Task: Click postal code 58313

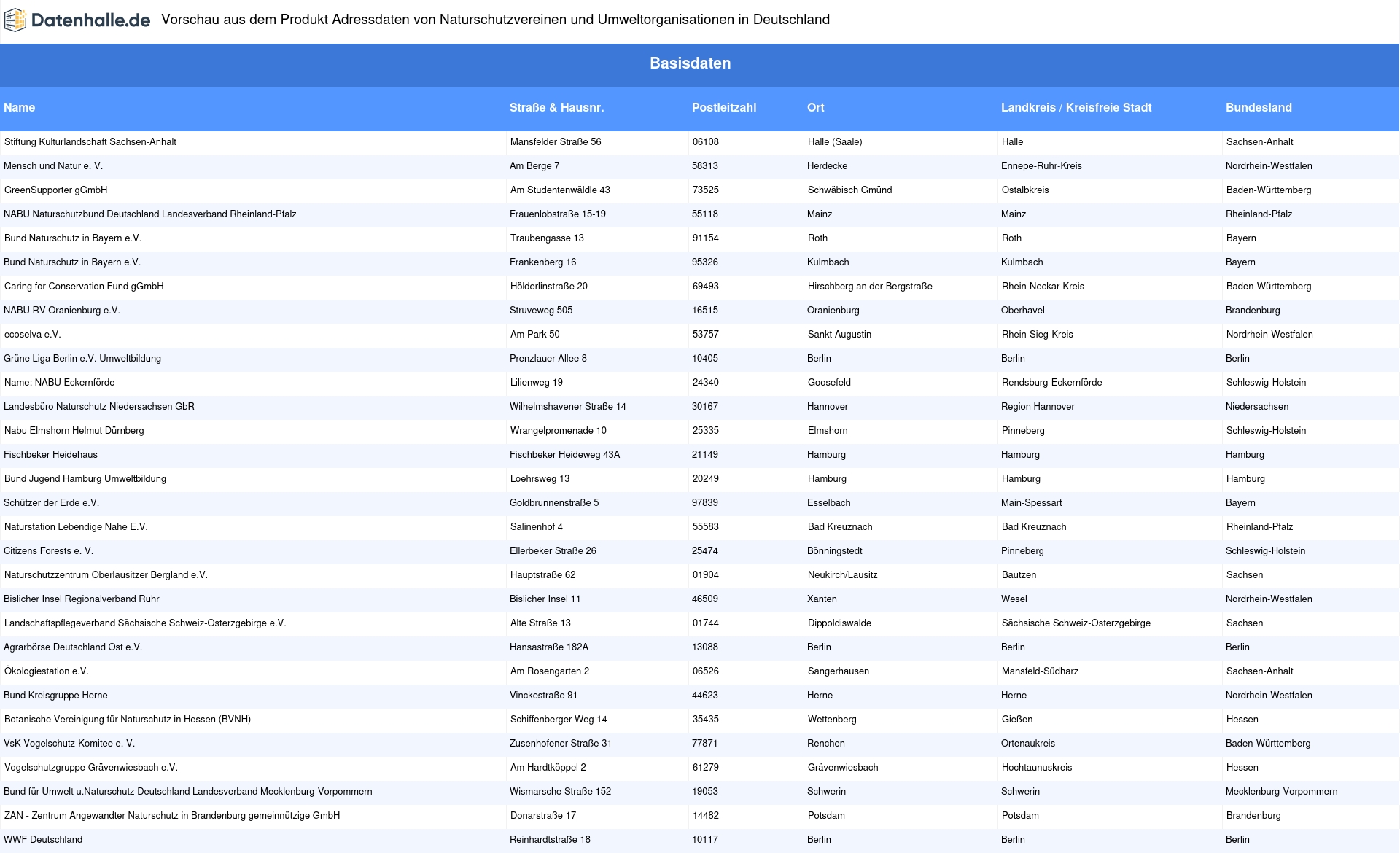Action: (705, 166)
